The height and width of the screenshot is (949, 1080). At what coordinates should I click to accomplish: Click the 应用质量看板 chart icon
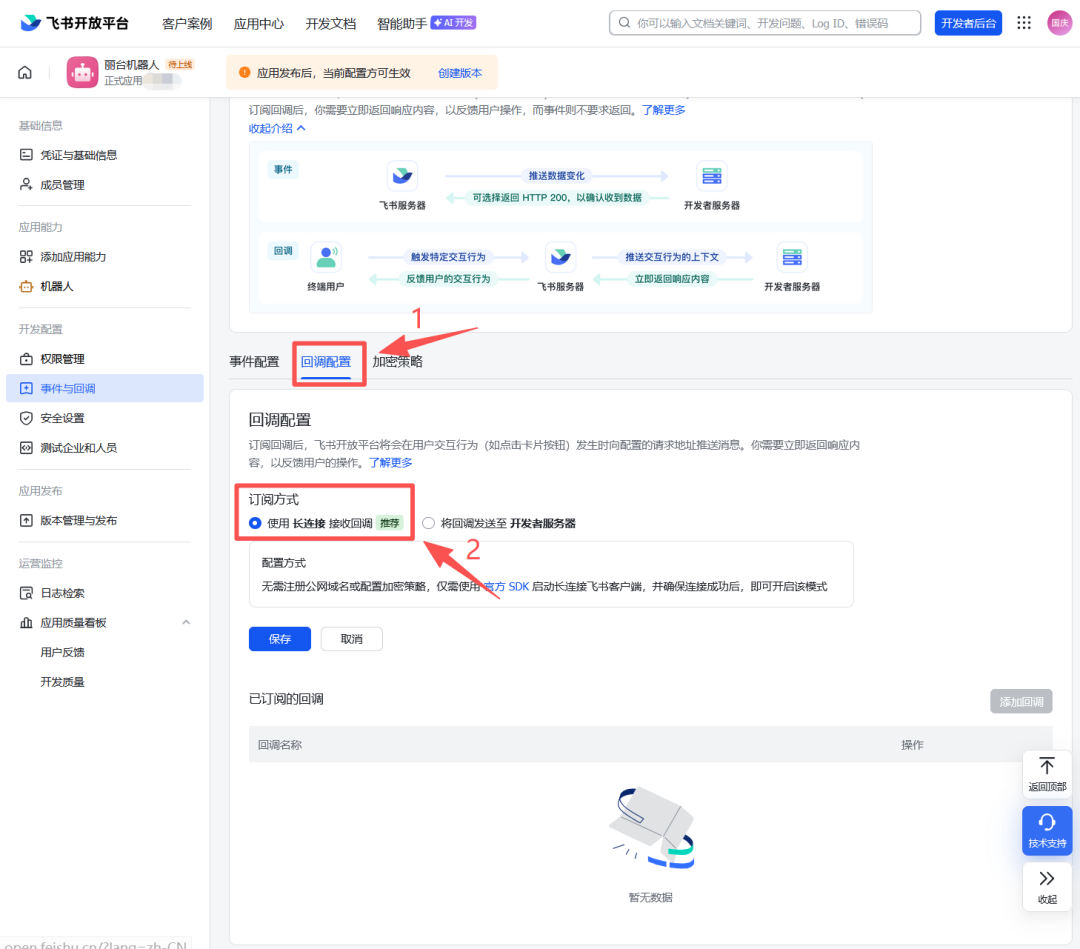[x=26, y=623]
